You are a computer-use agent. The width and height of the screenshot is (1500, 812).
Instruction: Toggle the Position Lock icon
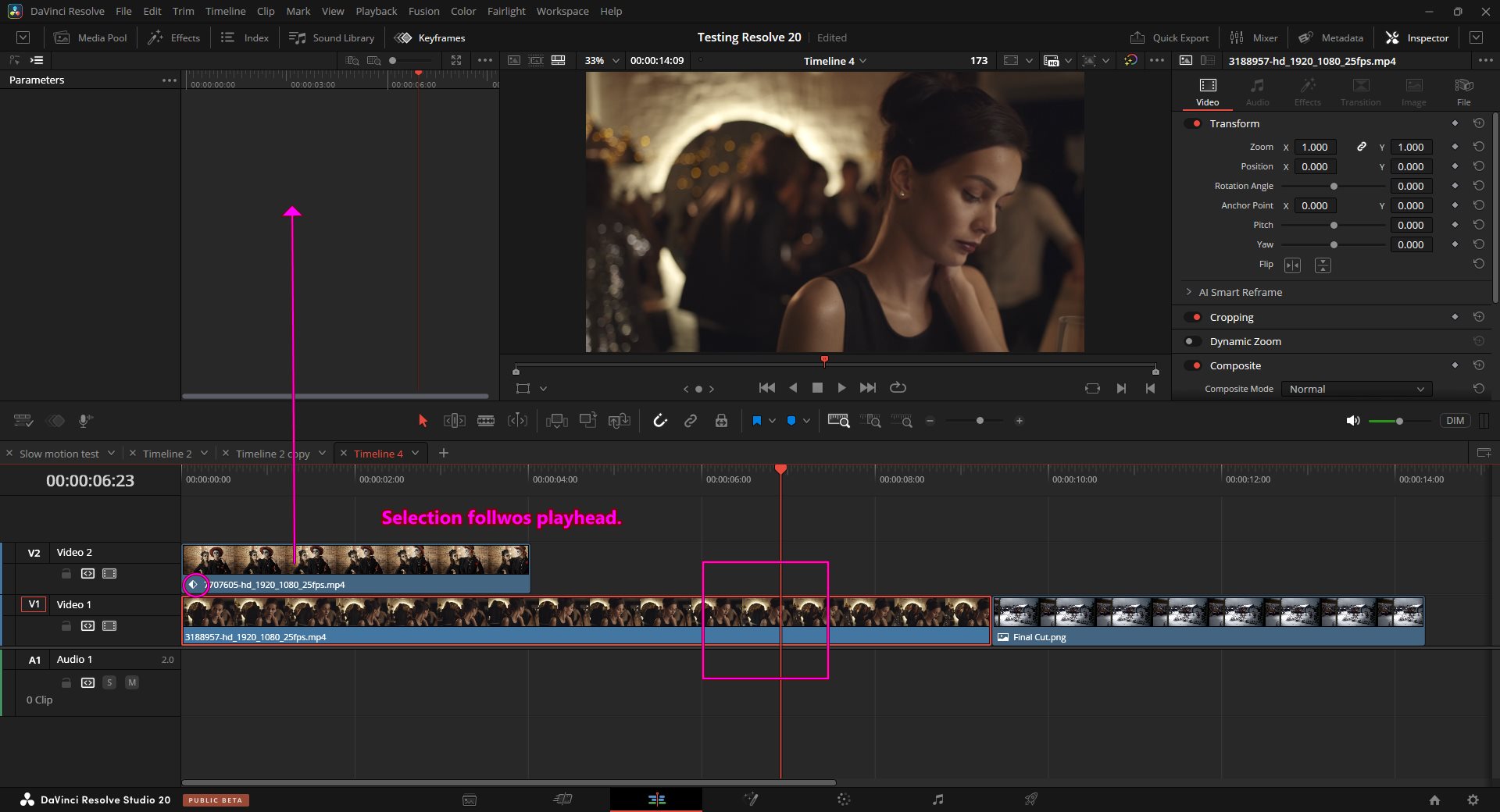(721, 421)
